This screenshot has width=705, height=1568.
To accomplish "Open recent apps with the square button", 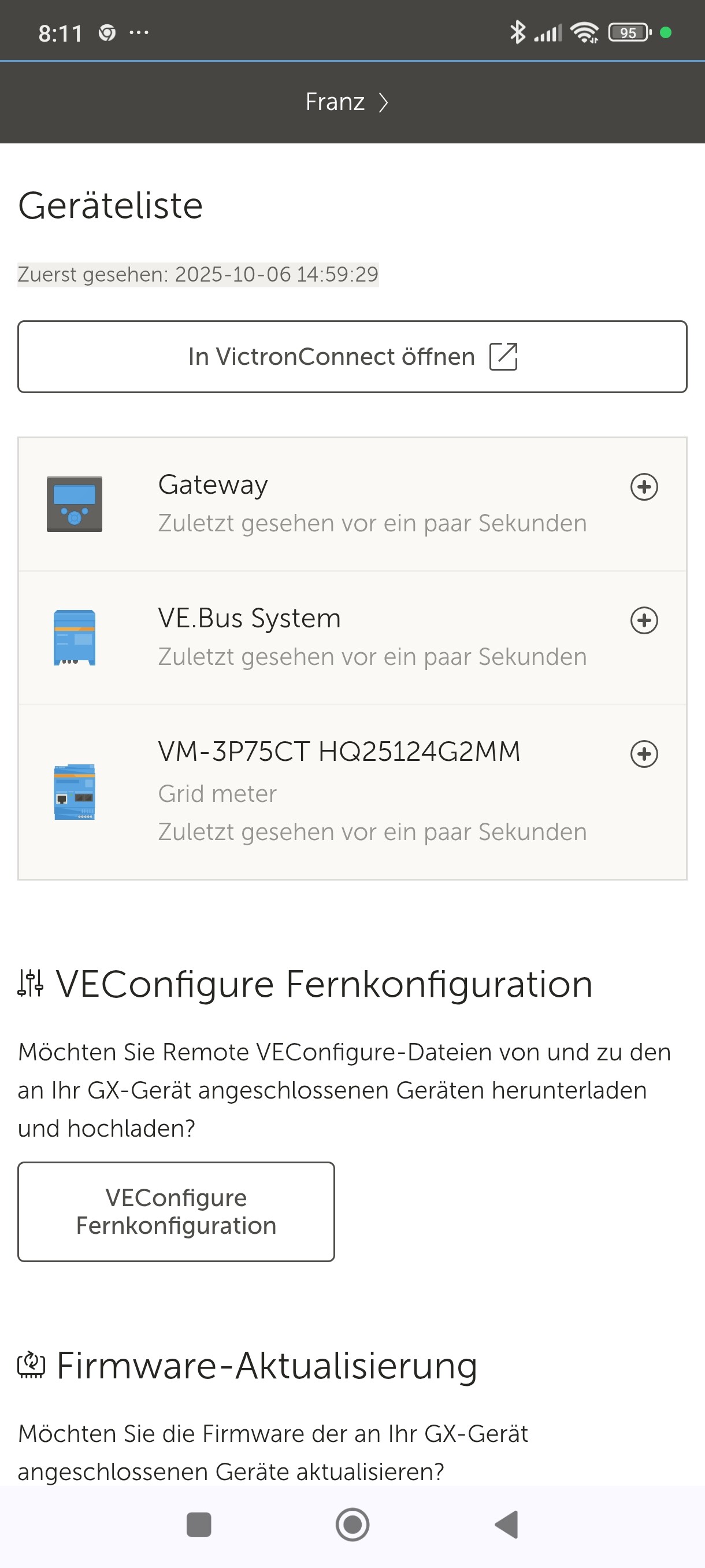I will [199, 1524].
